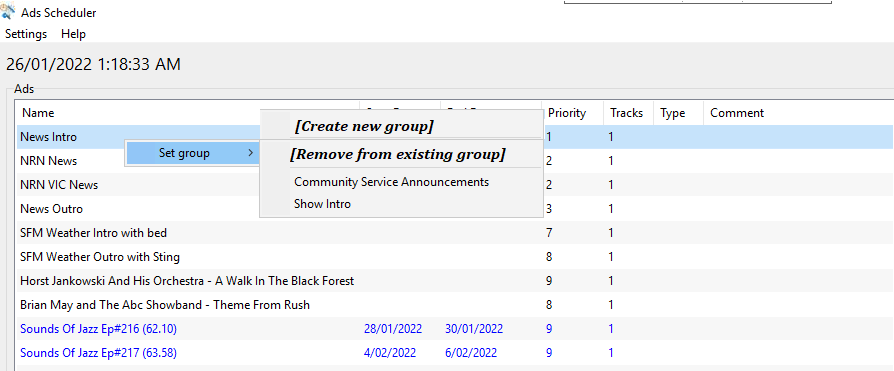
Task: Choose Create new group option
Action: coord(364,126)
